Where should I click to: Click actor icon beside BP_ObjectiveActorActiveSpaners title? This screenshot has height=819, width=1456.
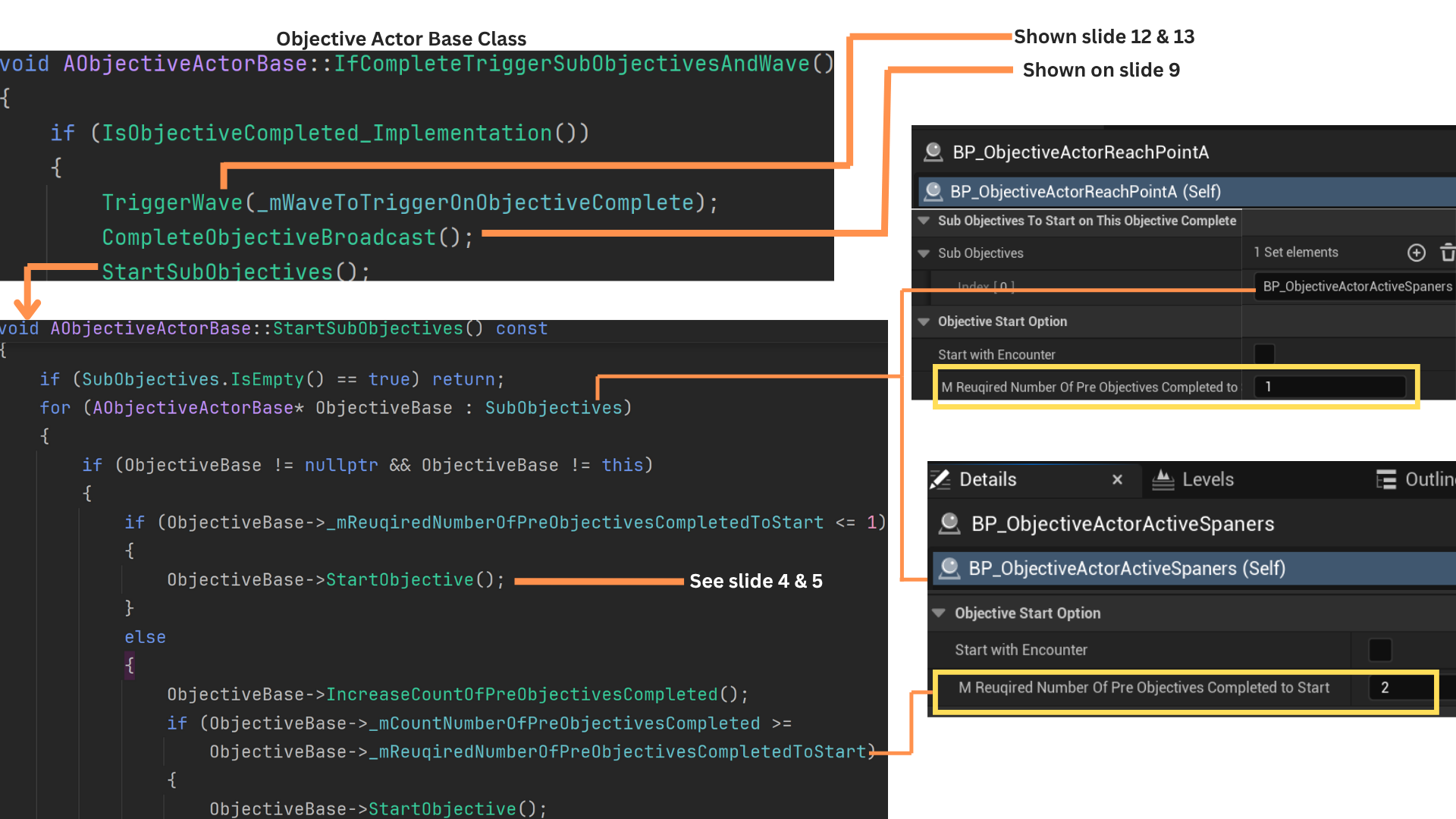click(x=949, y=524)
